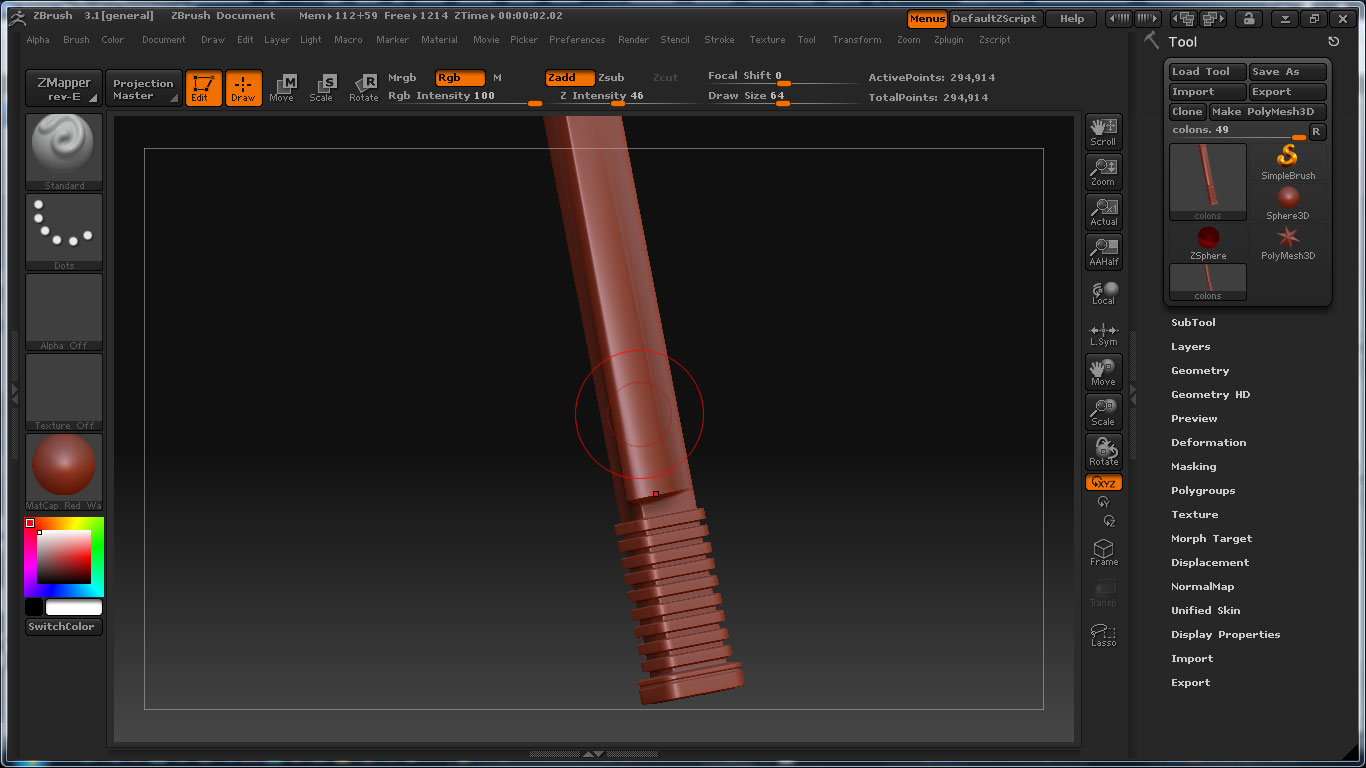Select the Sphere3D tool

(1288, 202)
